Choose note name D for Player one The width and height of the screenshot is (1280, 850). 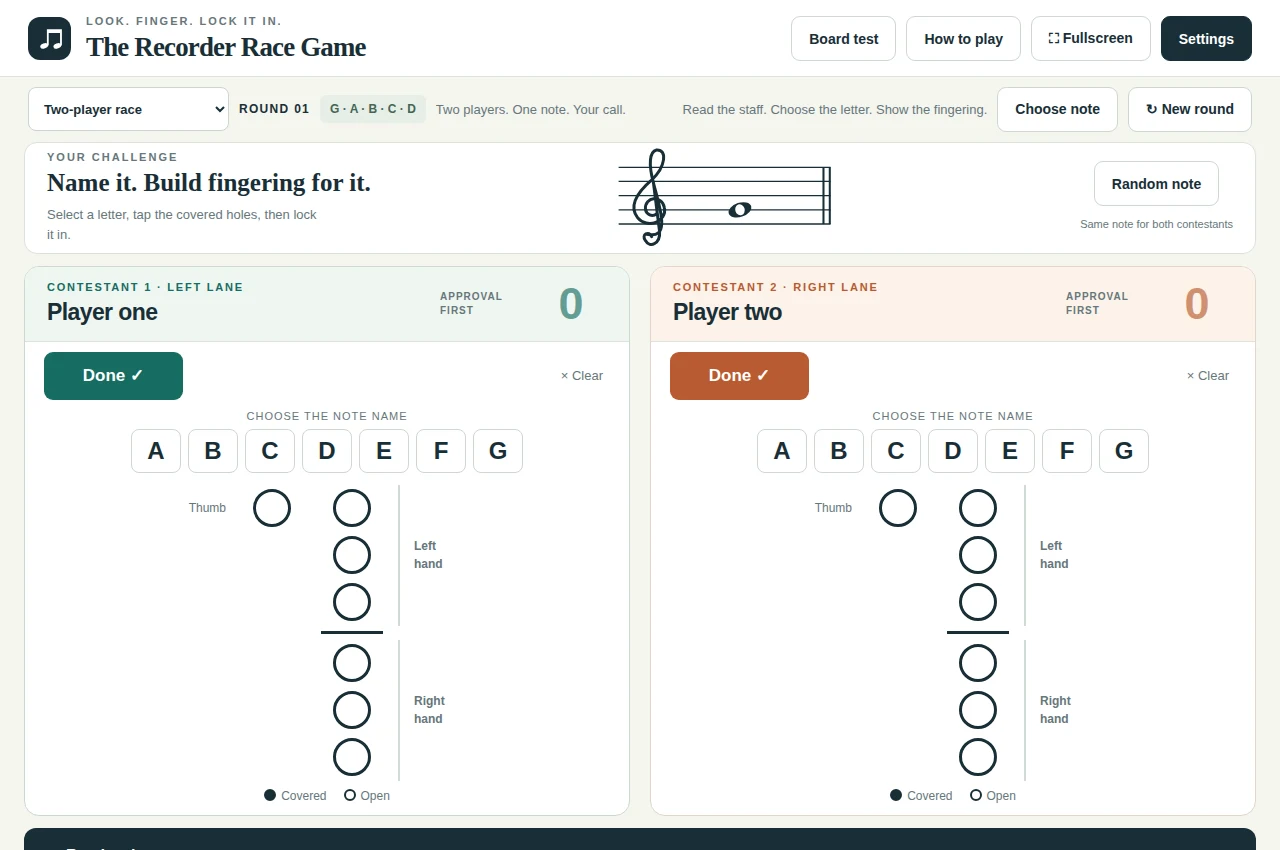coord(327,451)
